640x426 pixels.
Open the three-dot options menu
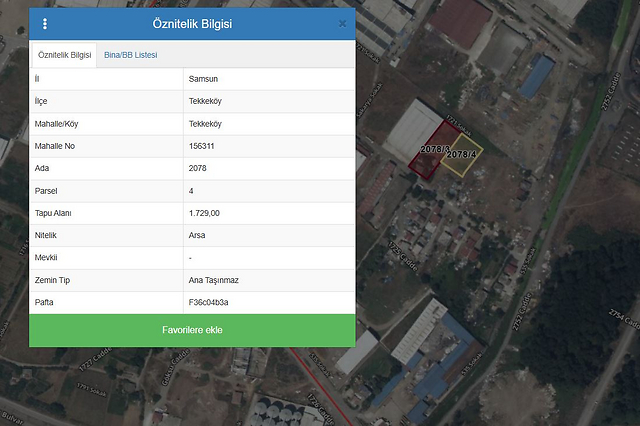[45, 24]
